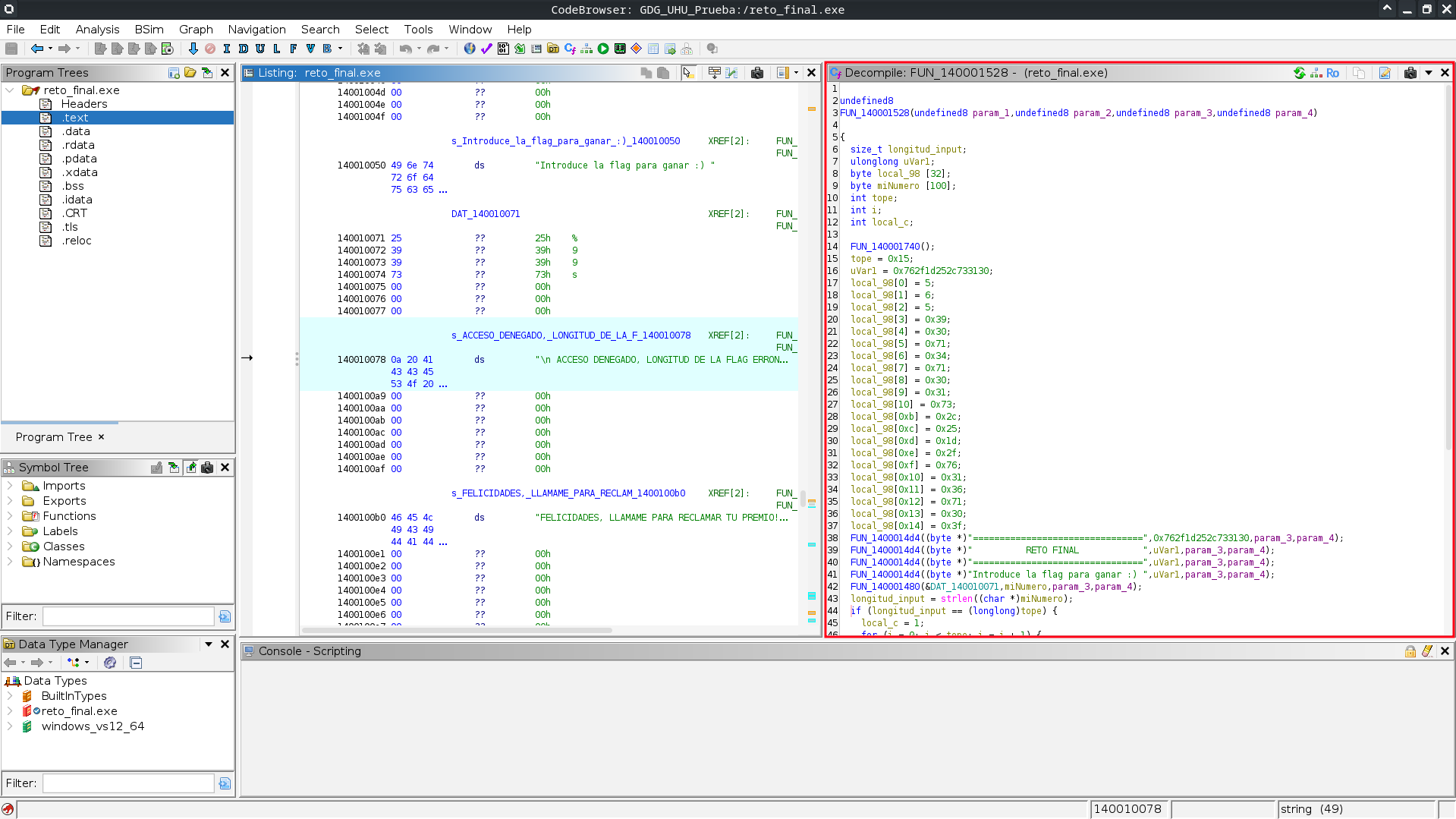This screenshot has height=819, width=1456.
Task: Click the Decompile panel re-decompile refresh icon
Action: click(x=1300, y=73)
